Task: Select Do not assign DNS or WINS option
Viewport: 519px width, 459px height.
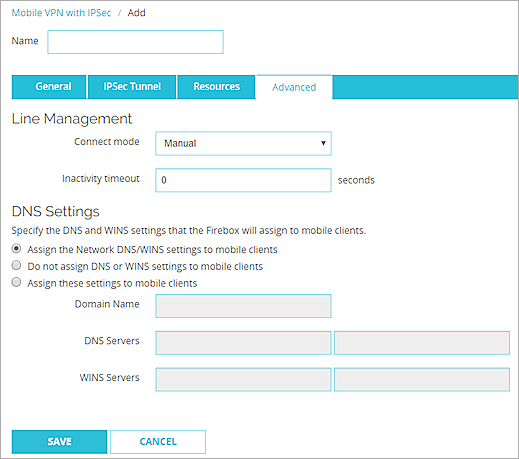Action: [x=16, y=265]
